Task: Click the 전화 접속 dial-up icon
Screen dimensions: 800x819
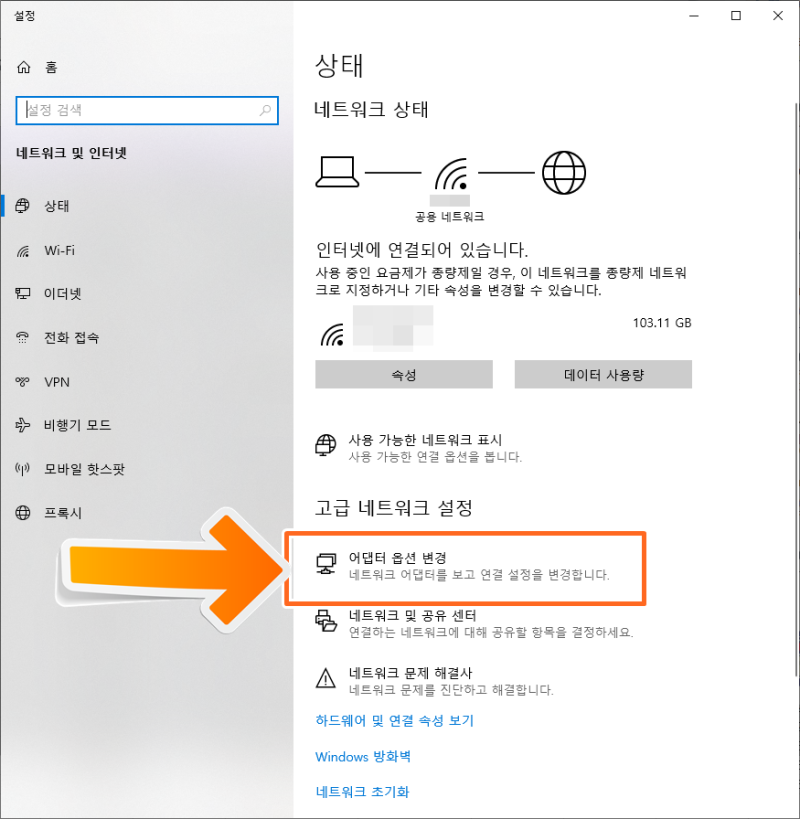Action: 22,337
